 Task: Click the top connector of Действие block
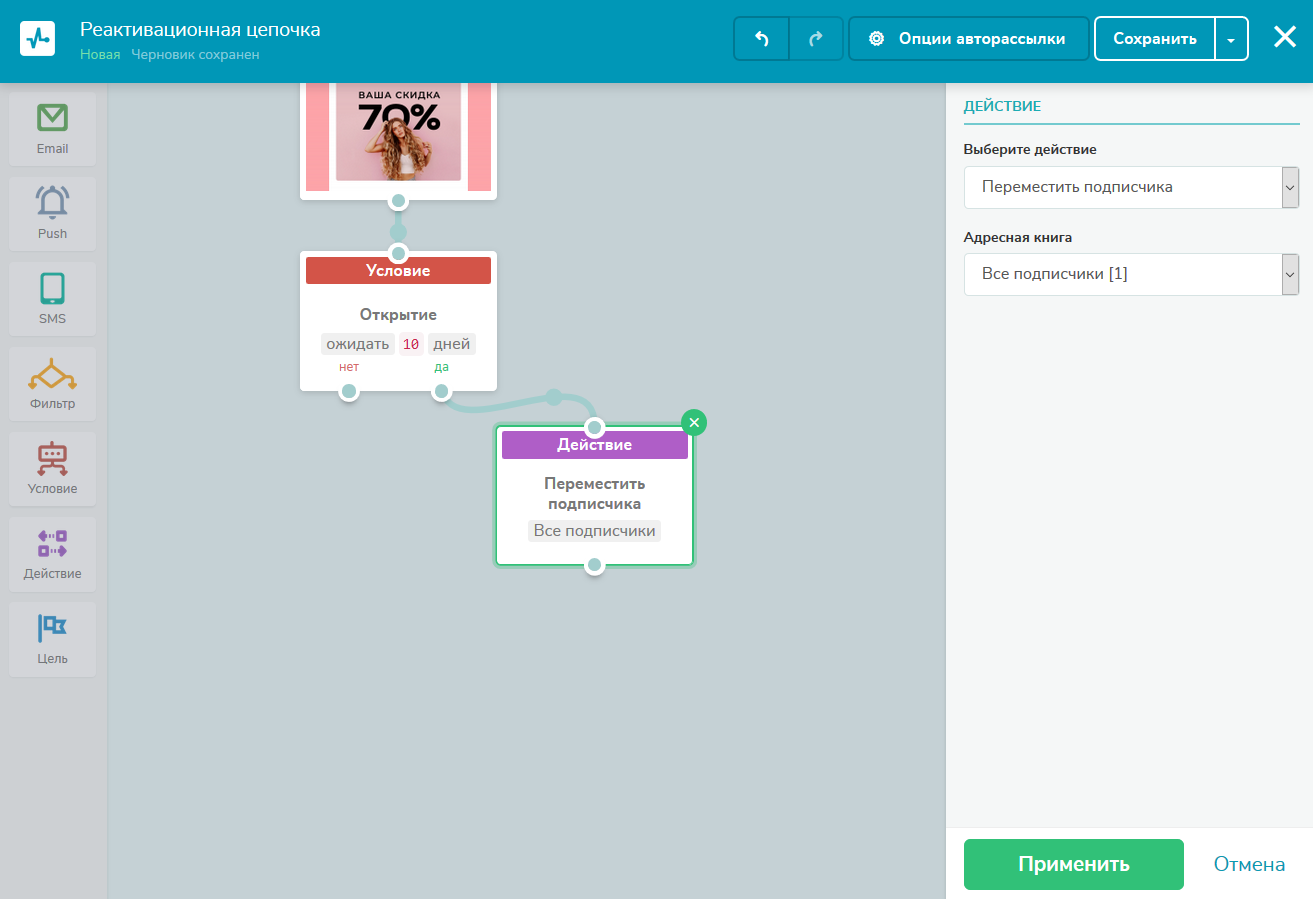(x=594, y=428)
